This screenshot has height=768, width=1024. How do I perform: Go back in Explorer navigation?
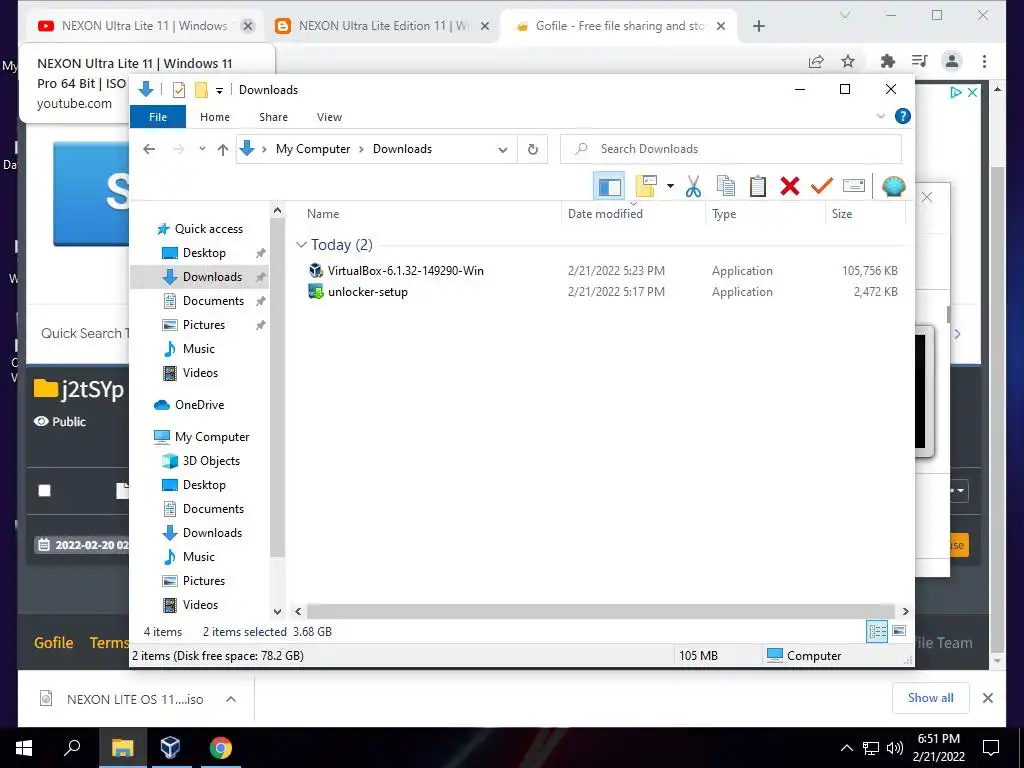click(x=149, y=150)
